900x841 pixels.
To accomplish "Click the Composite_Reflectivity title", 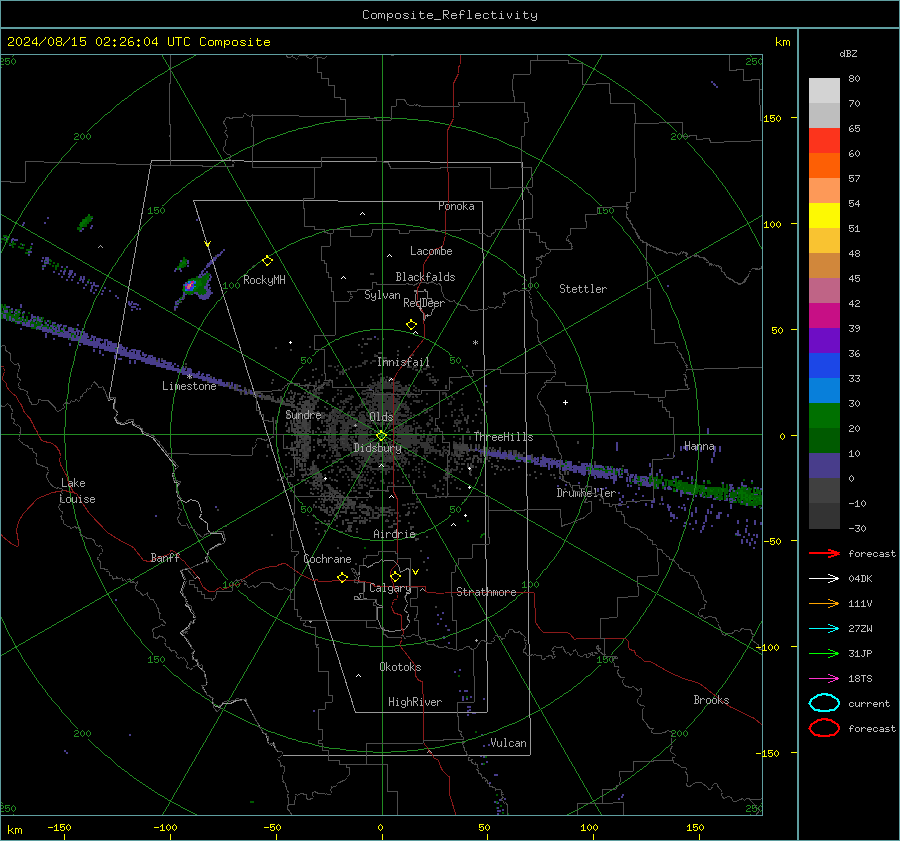I will coord(450,15).
